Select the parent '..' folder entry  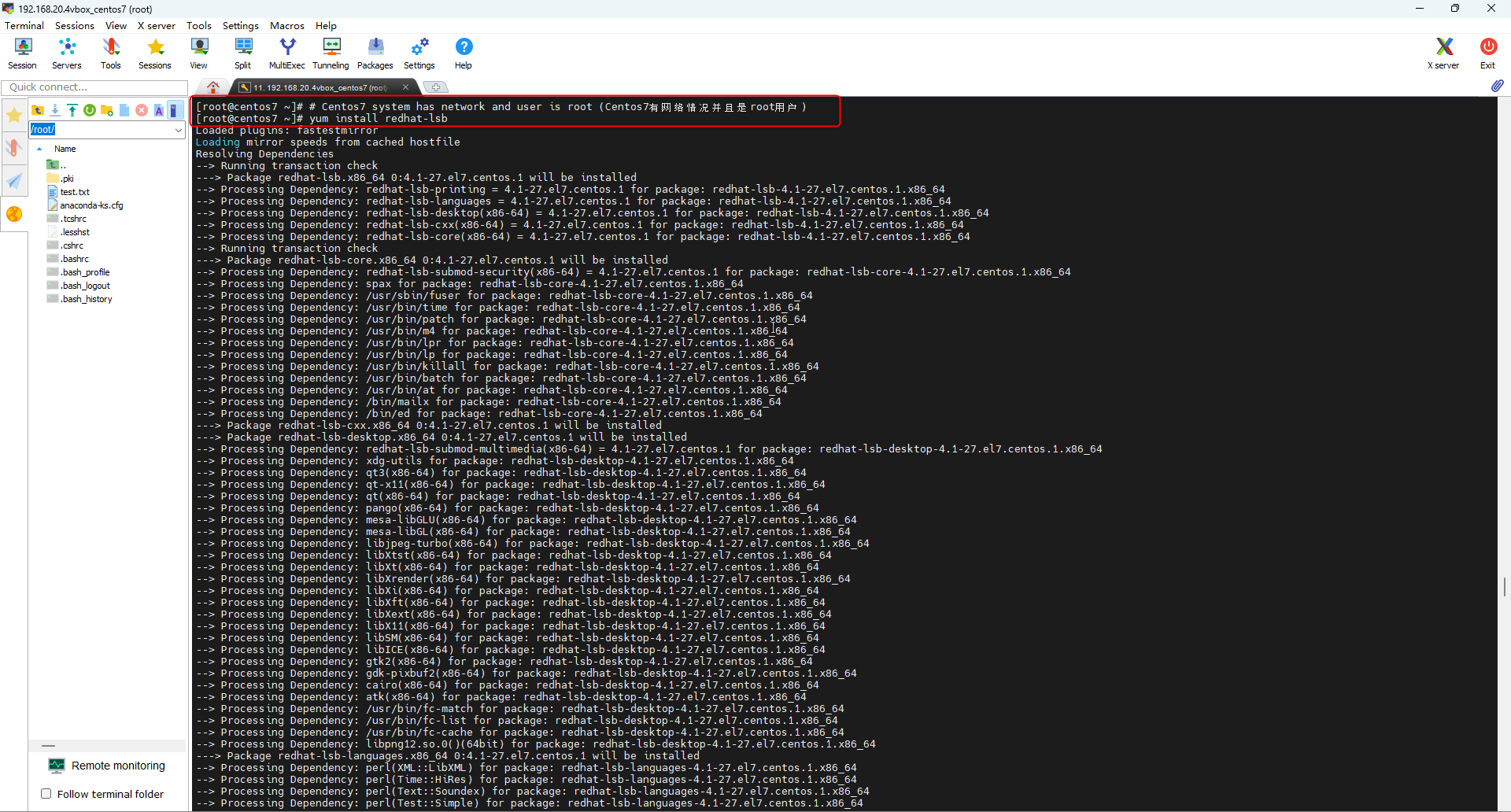57,165
